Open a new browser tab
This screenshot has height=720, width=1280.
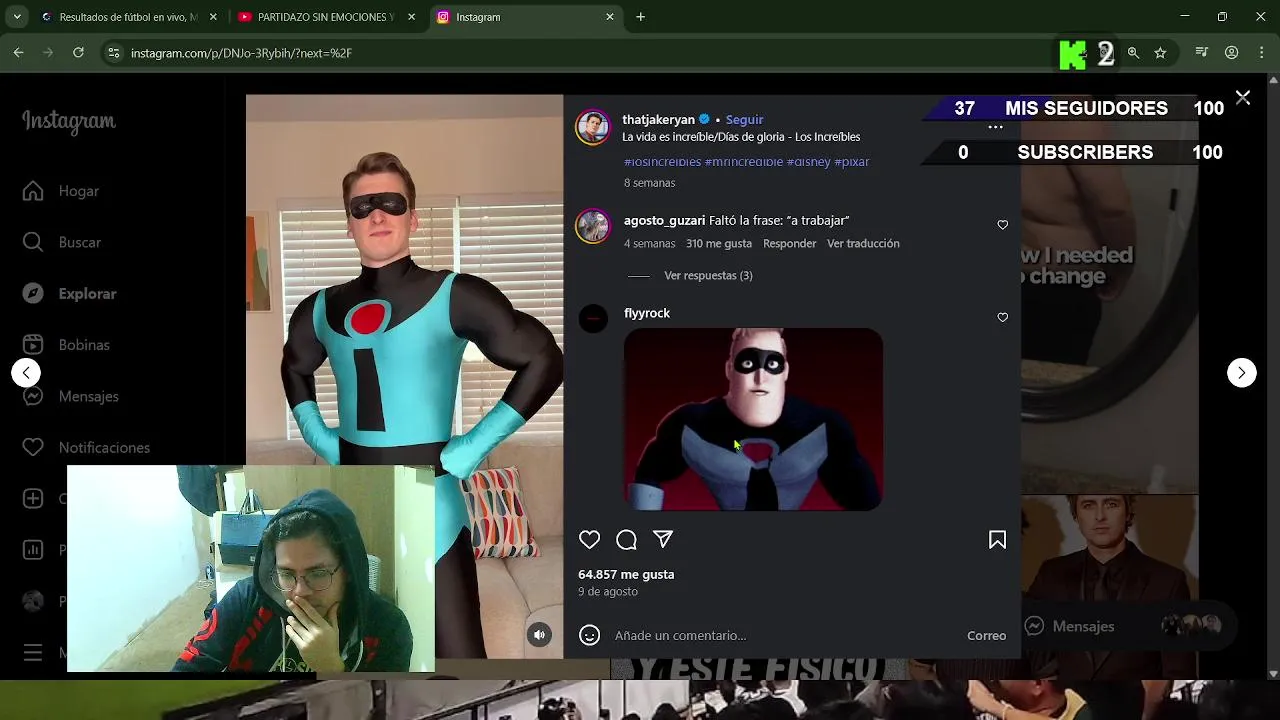point(641,17)
